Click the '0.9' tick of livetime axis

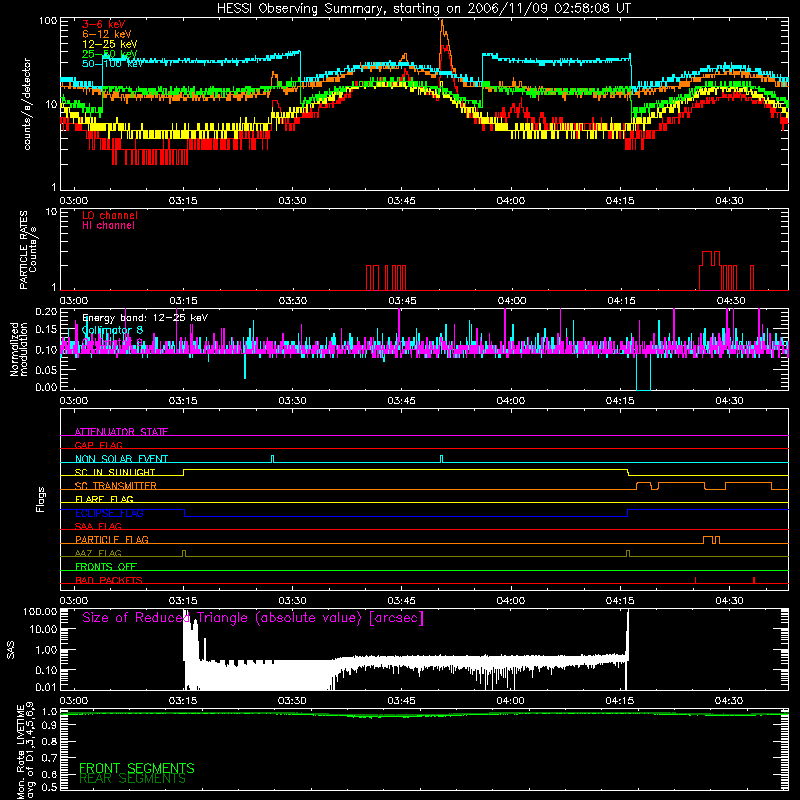(x=49, y=726)
